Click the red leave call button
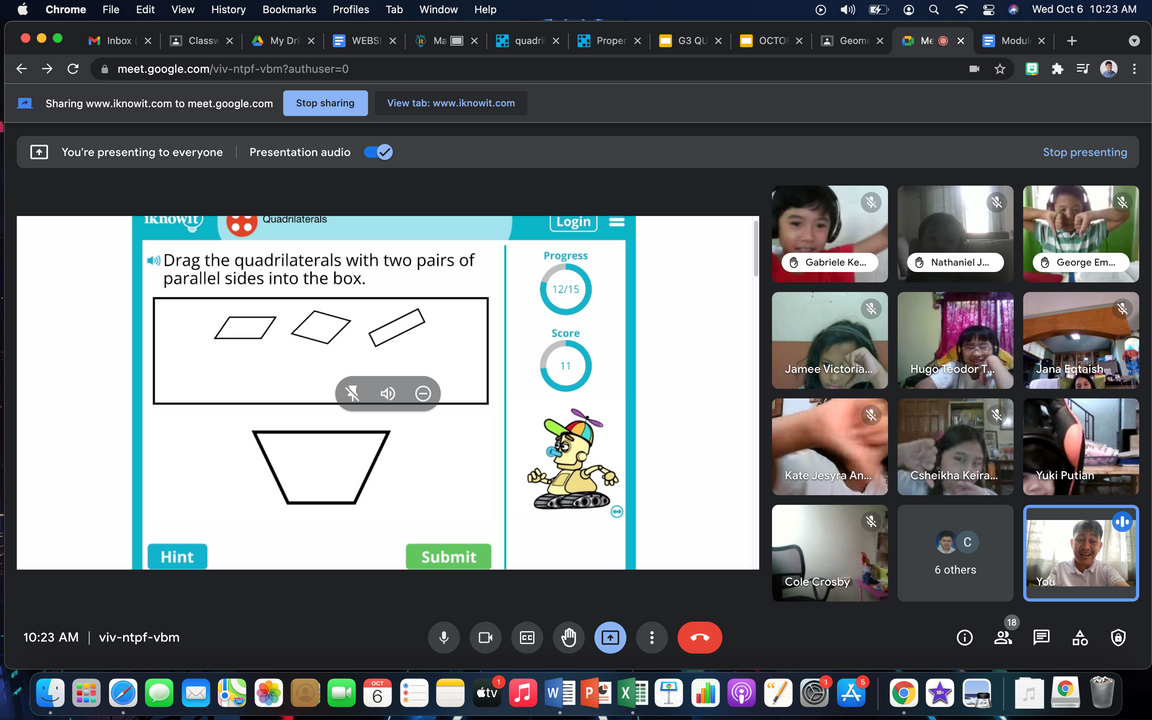 click(x=700, y=637)
